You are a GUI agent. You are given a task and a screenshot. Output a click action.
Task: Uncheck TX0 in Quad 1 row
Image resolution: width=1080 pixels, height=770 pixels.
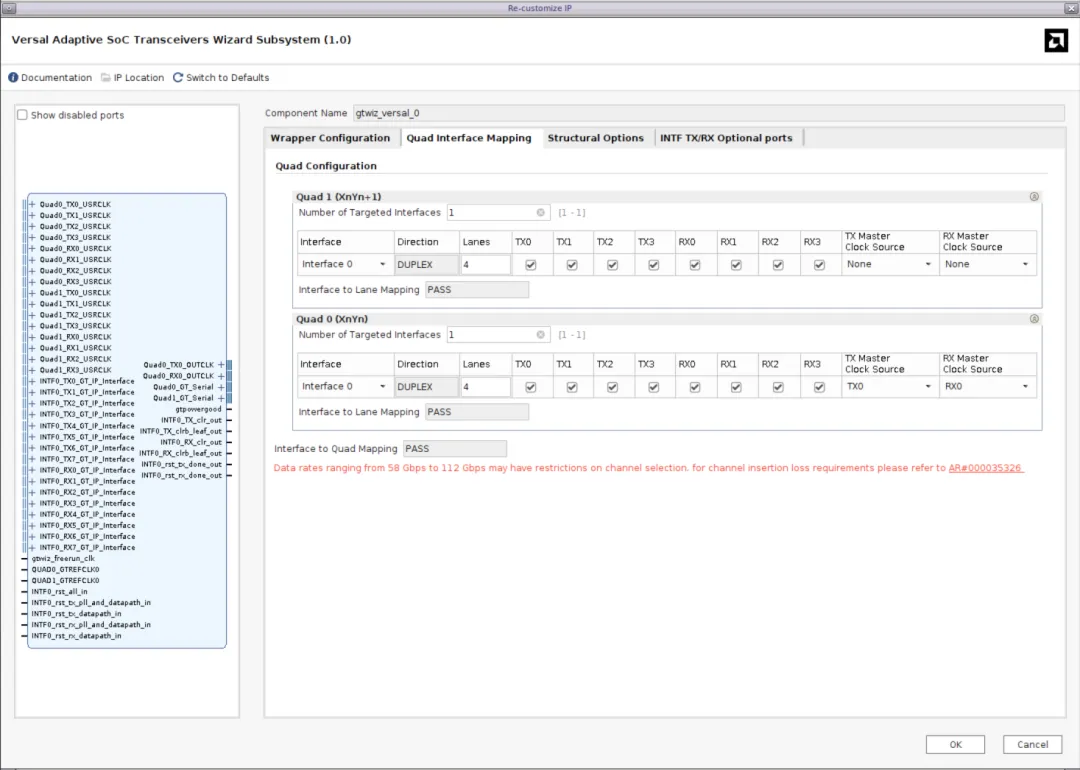530,265
